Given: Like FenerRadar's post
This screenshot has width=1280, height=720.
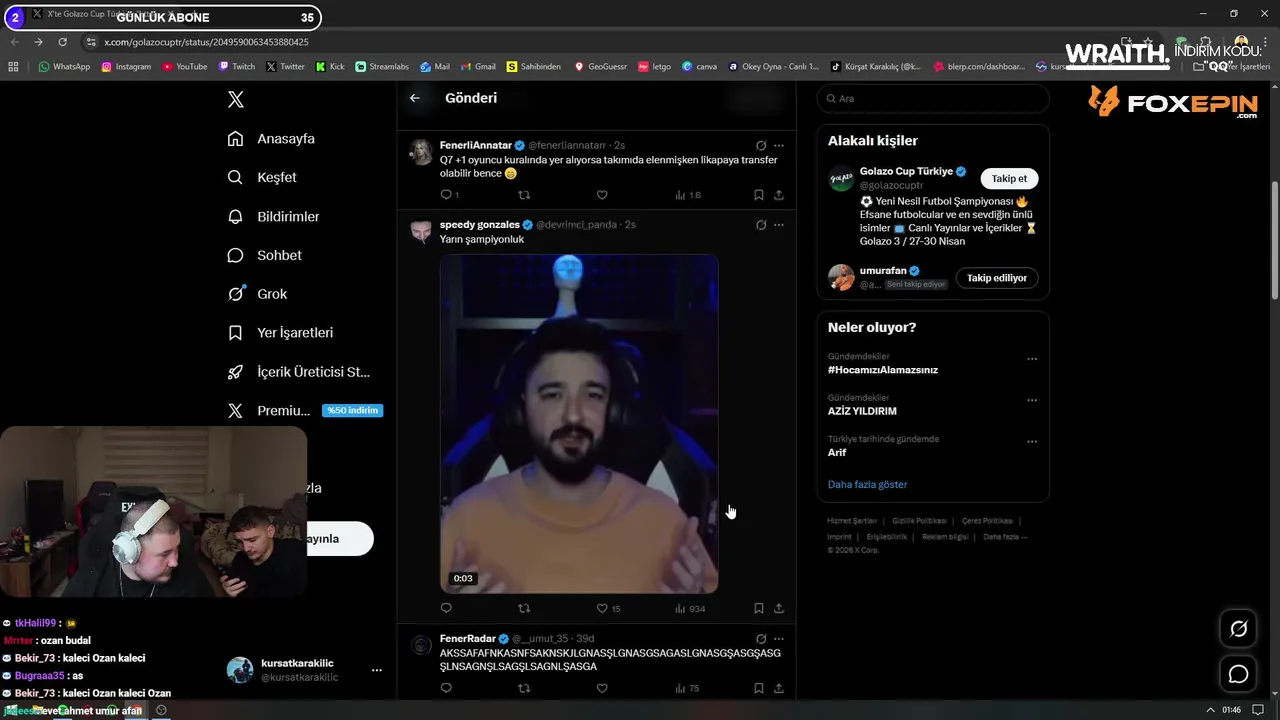Looking at the screenshot, I should [602, 688].
